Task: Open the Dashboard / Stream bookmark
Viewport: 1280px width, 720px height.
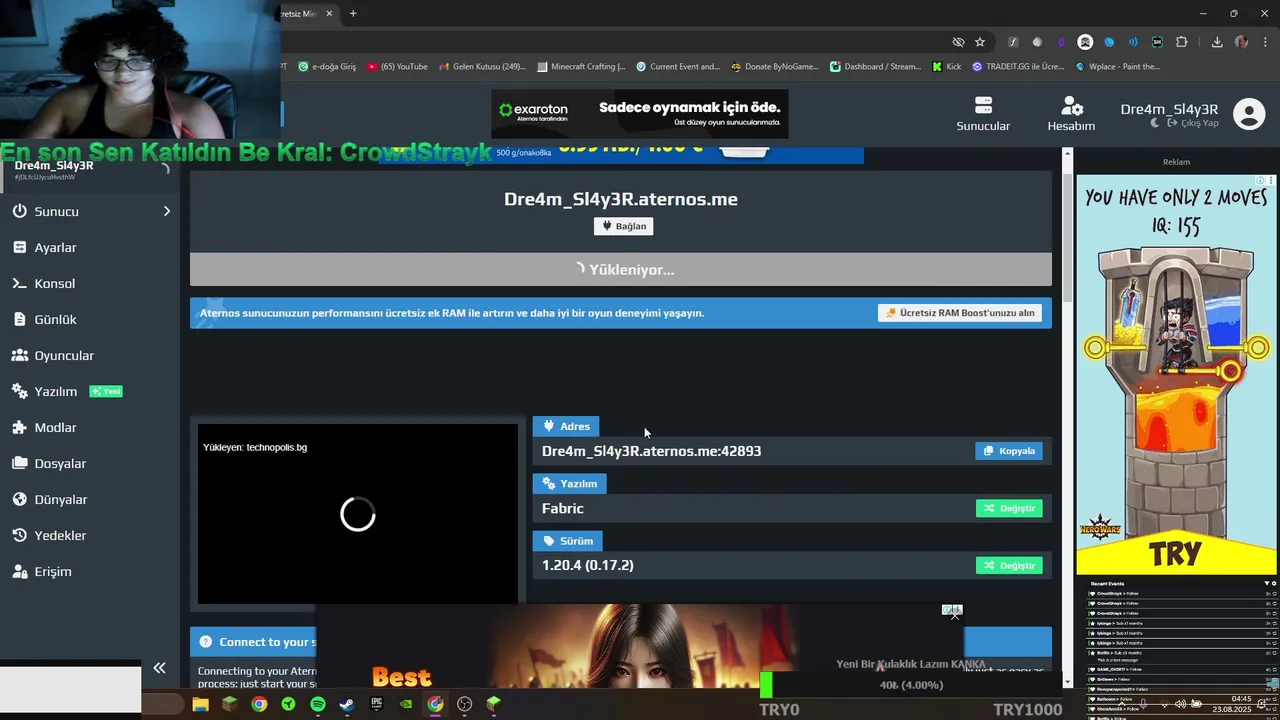Action: pyautogui.click(x=875, y=67)
